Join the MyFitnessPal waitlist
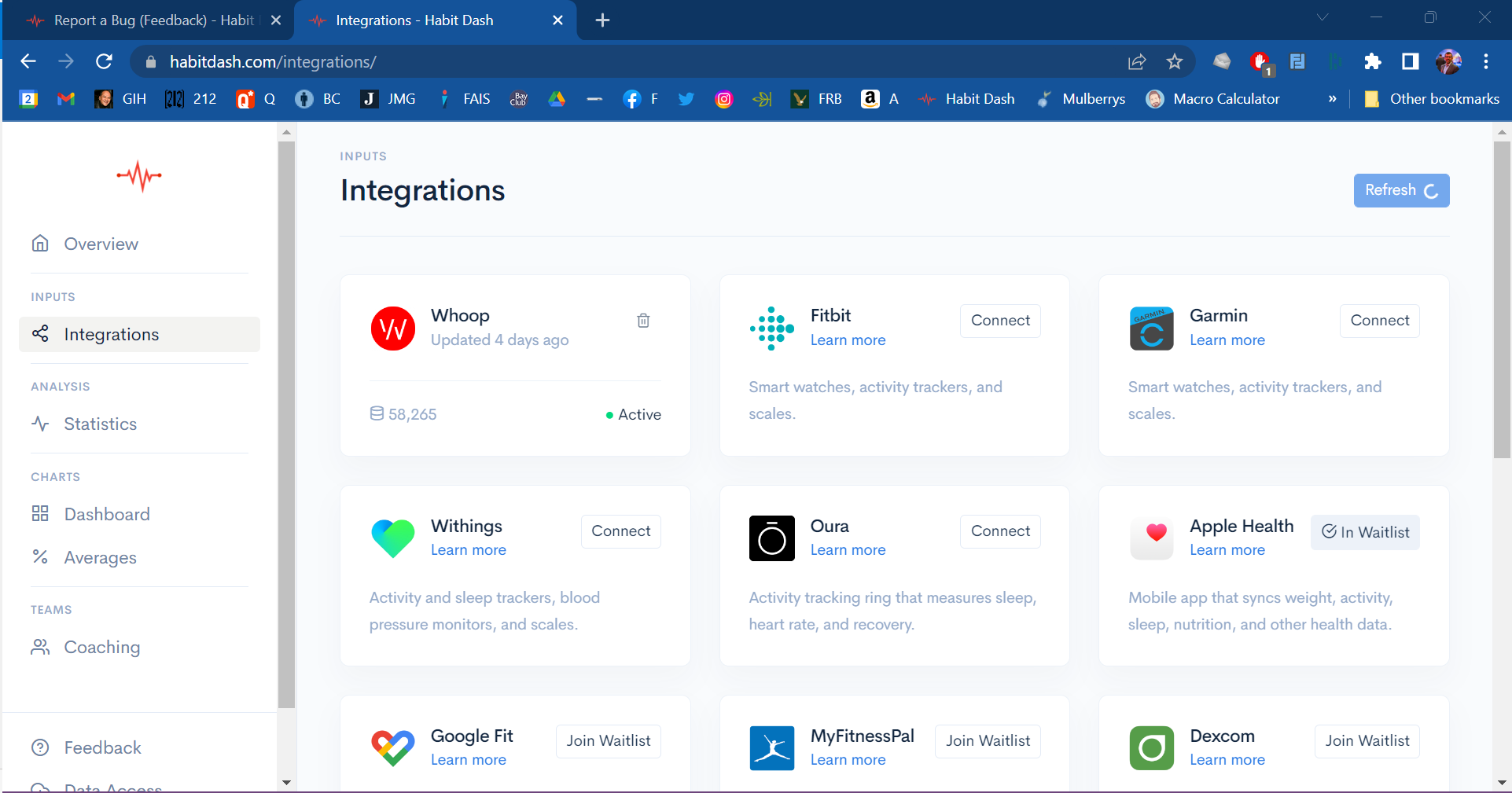 [x=988, y=741]
